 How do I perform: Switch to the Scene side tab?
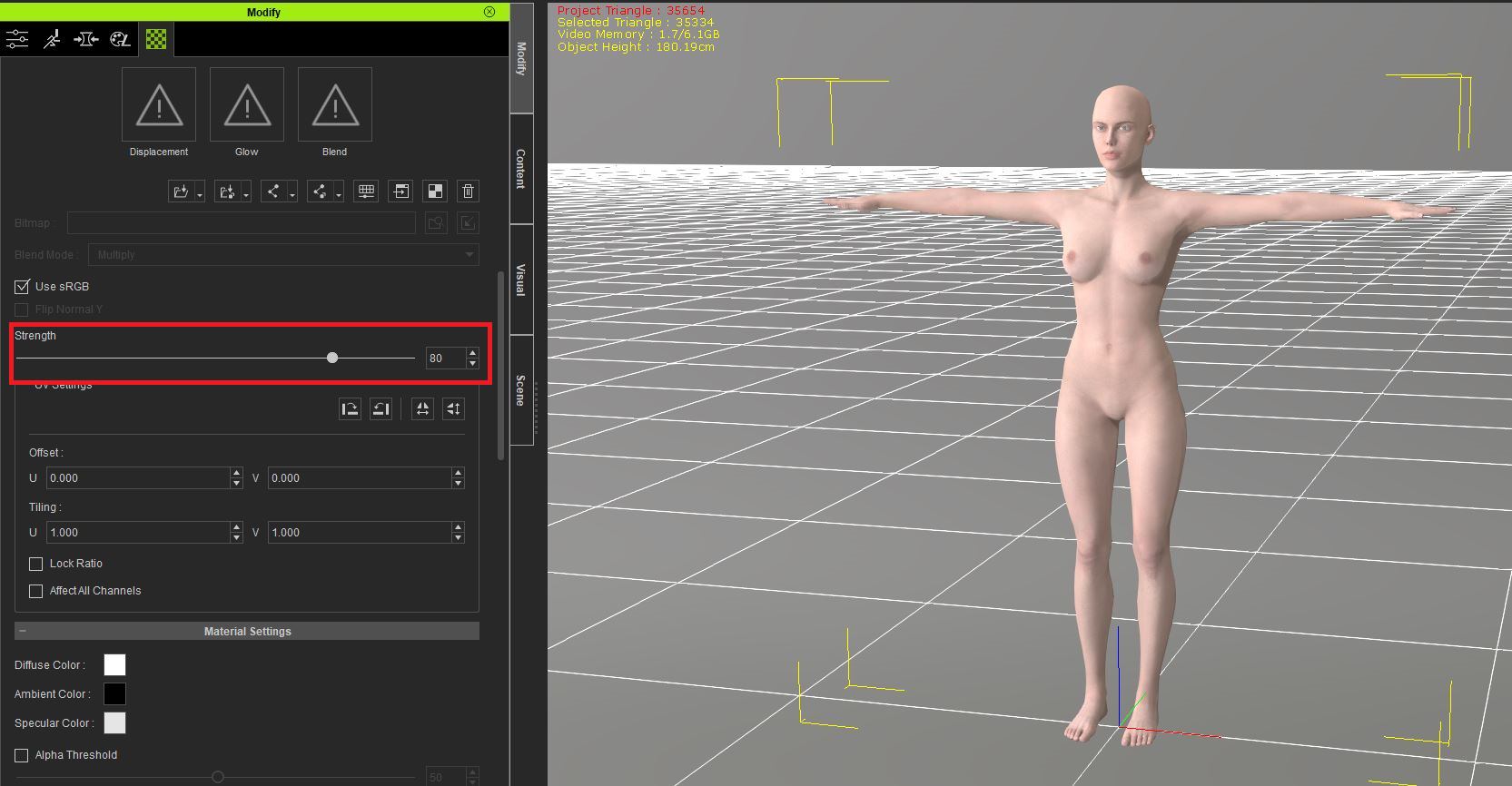(521, 390)
